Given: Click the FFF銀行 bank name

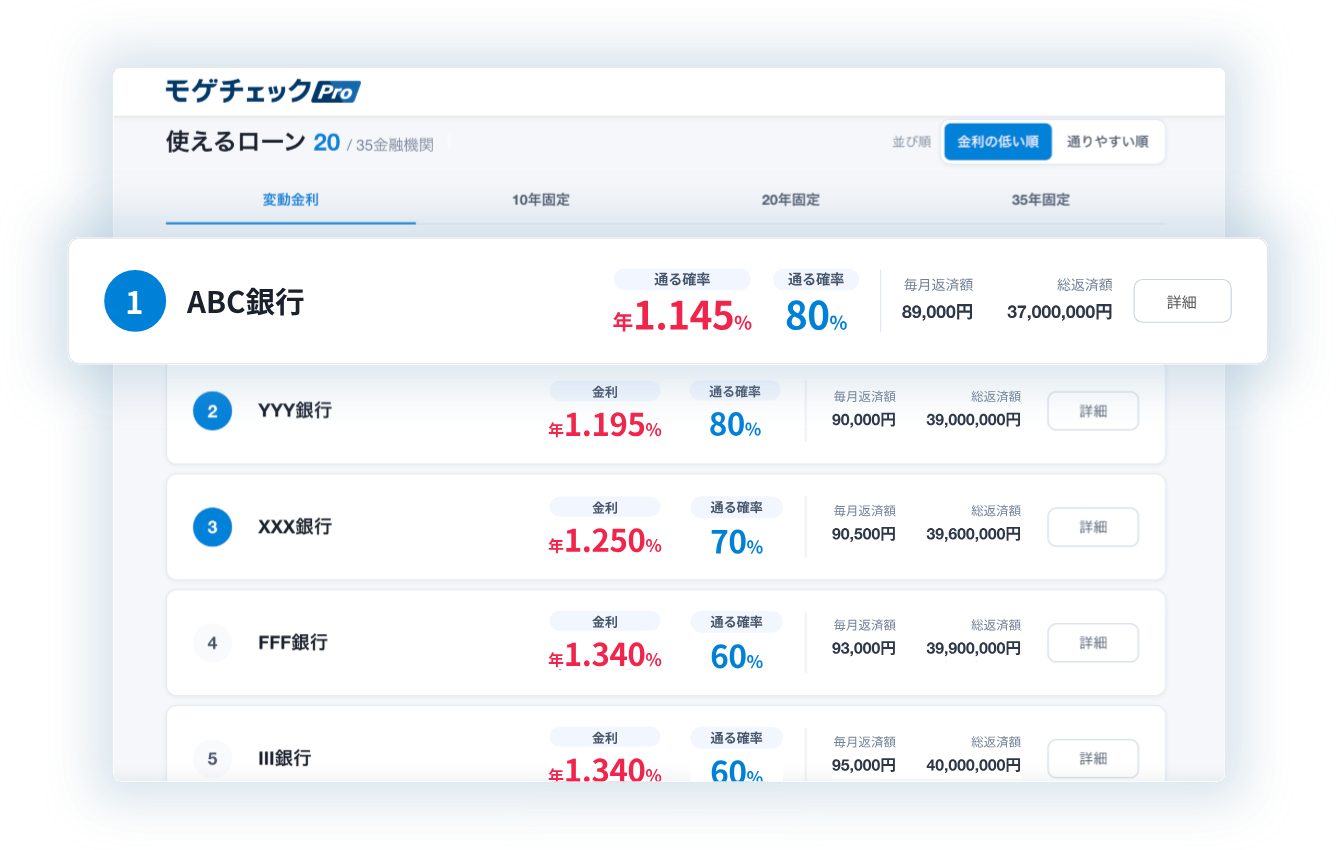Looking at the screenshot, I should (x=293, y=643).
